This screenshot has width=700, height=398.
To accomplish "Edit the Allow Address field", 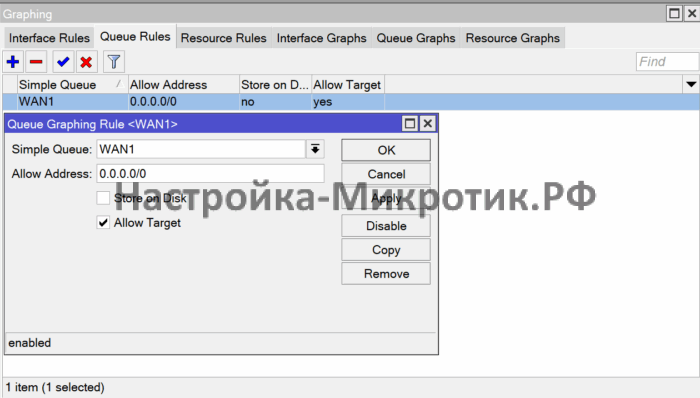I will [210, 174].
